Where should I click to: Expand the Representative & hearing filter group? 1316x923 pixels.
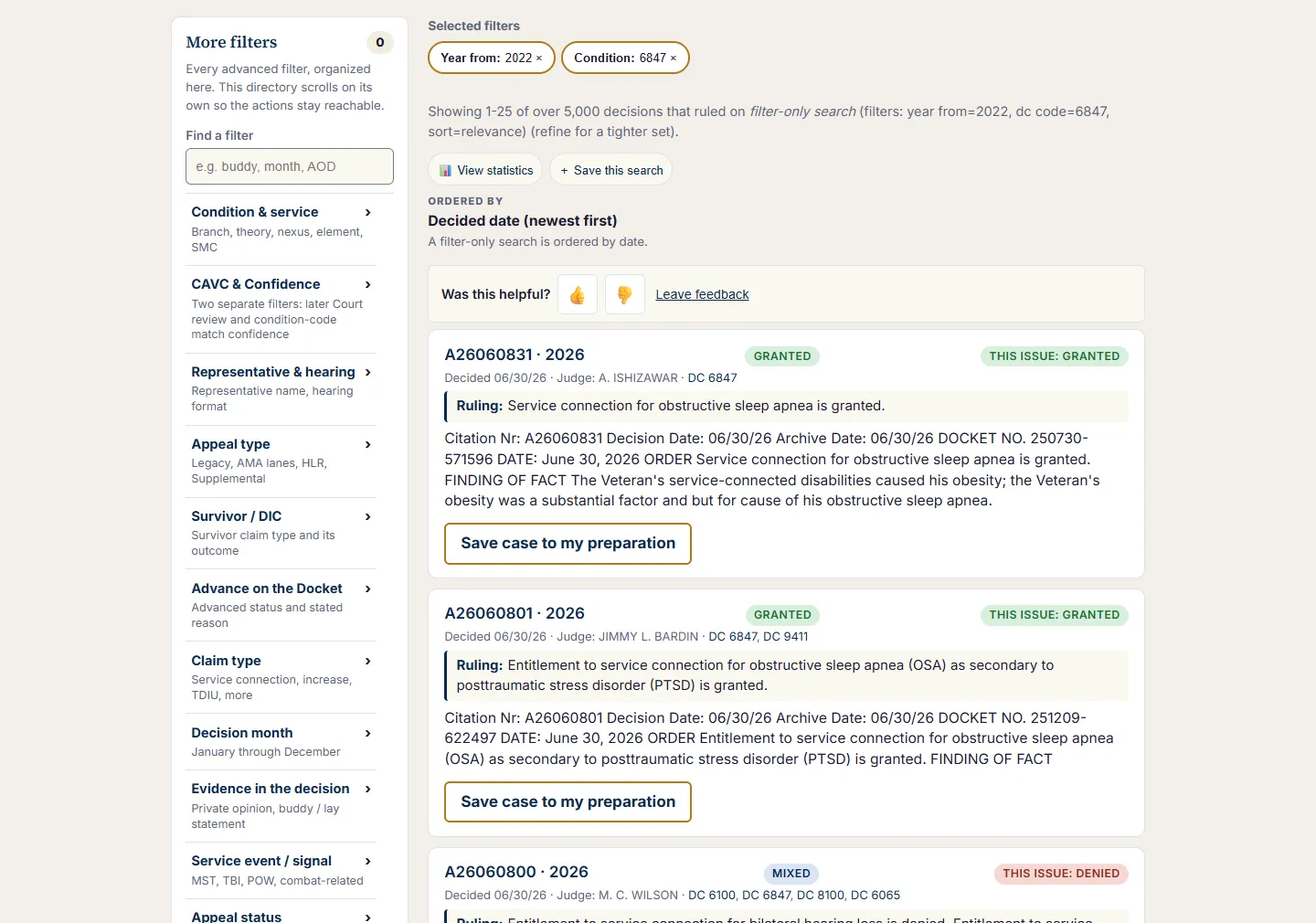point(281,388)
